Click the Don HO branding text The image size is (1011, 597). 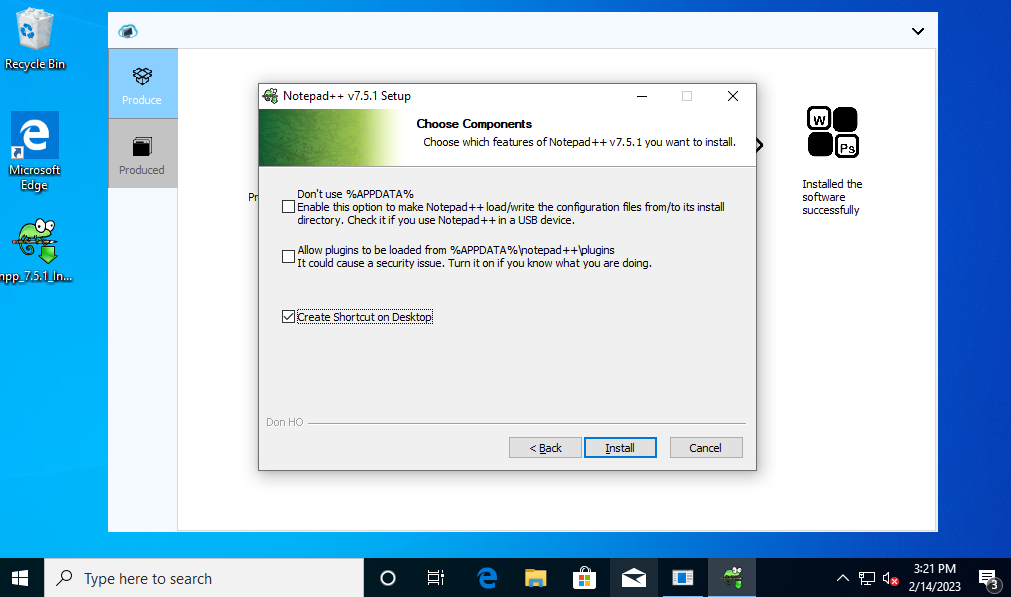coord(284,422)
